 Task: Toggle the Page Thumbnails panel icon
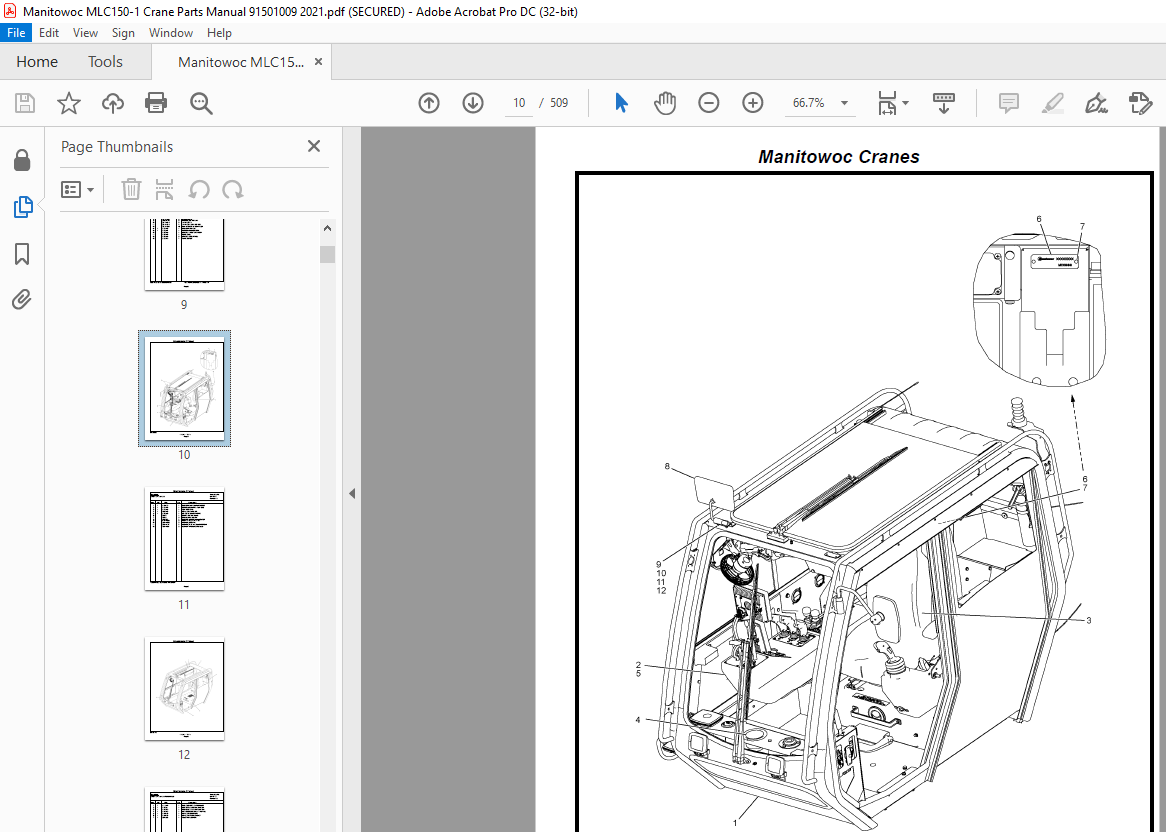[x=22, y=207]
